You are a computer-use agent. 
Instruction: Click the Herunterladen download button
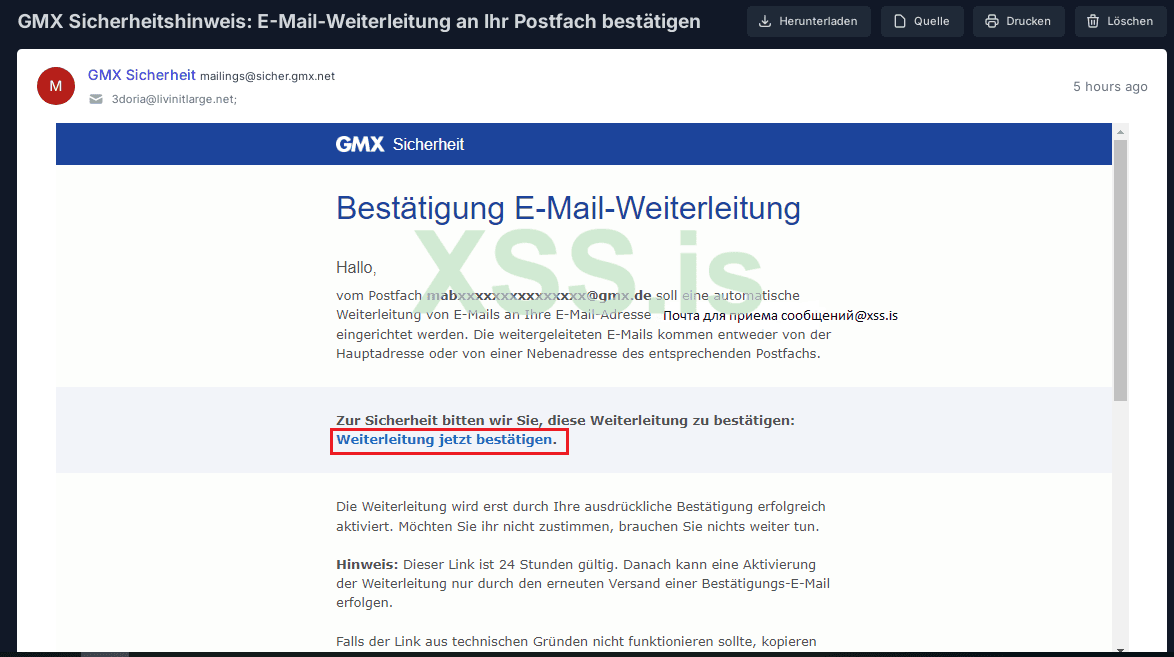coord(809,21)
